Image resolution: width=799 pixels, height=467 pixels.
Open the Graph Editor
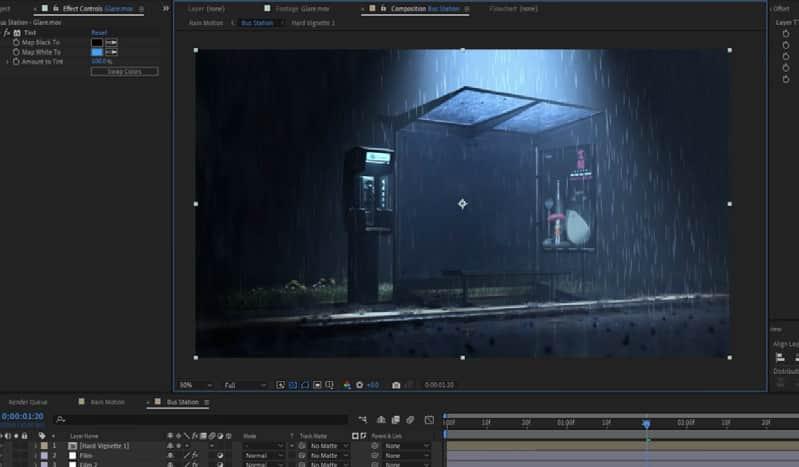pyautogui.click(x=429, y=420)
